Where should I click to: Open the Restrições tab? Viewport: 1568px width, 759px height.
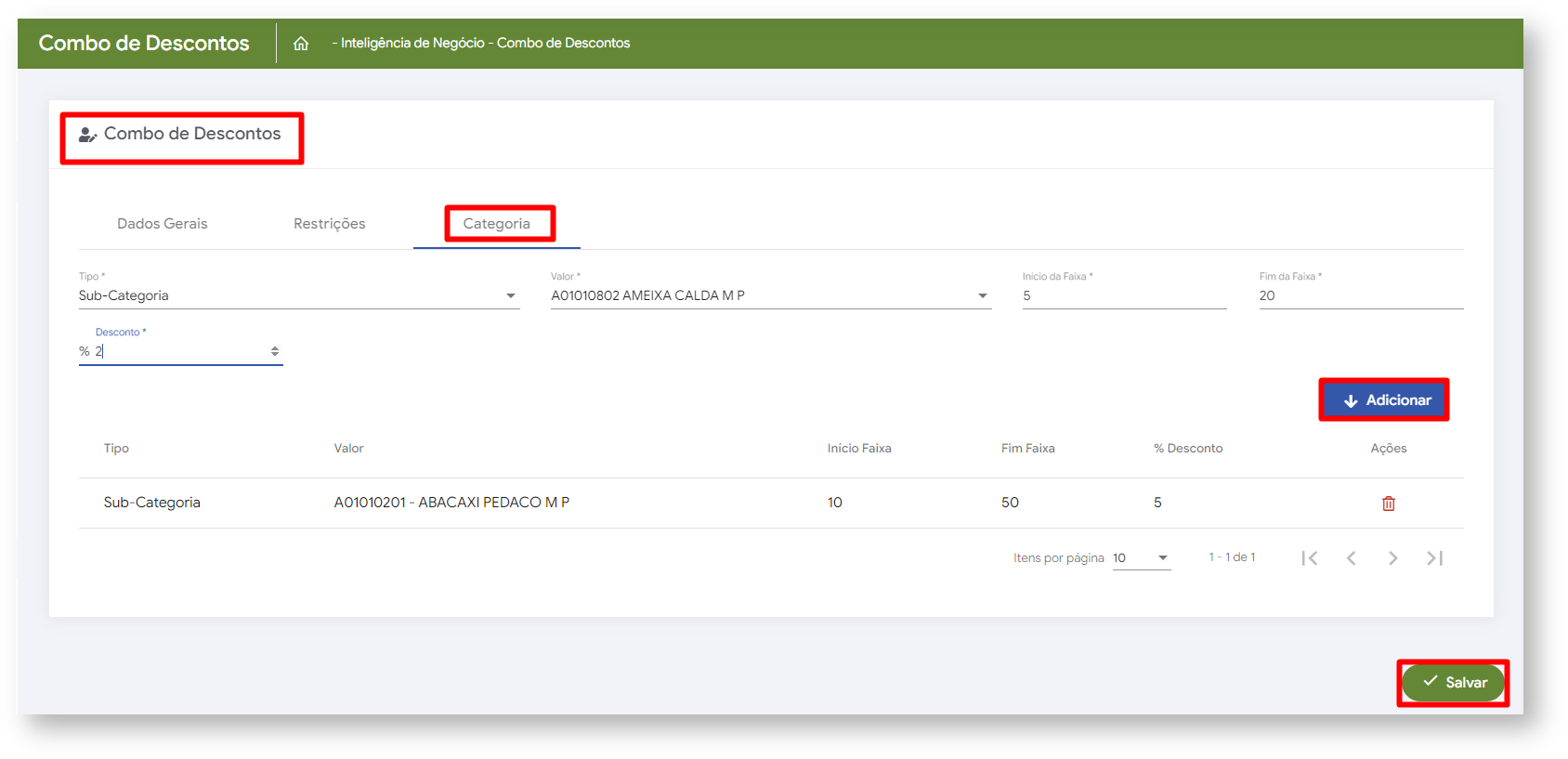(329, 224)
